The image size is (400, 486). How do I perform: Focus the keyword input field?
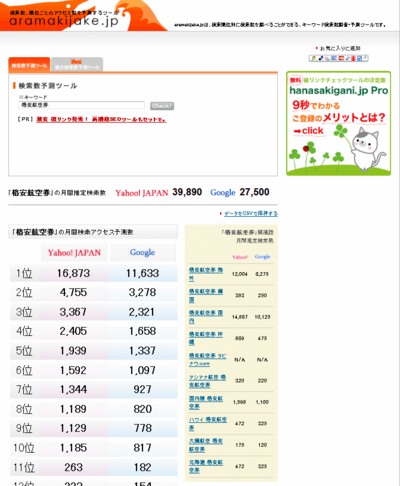(82, 105)
